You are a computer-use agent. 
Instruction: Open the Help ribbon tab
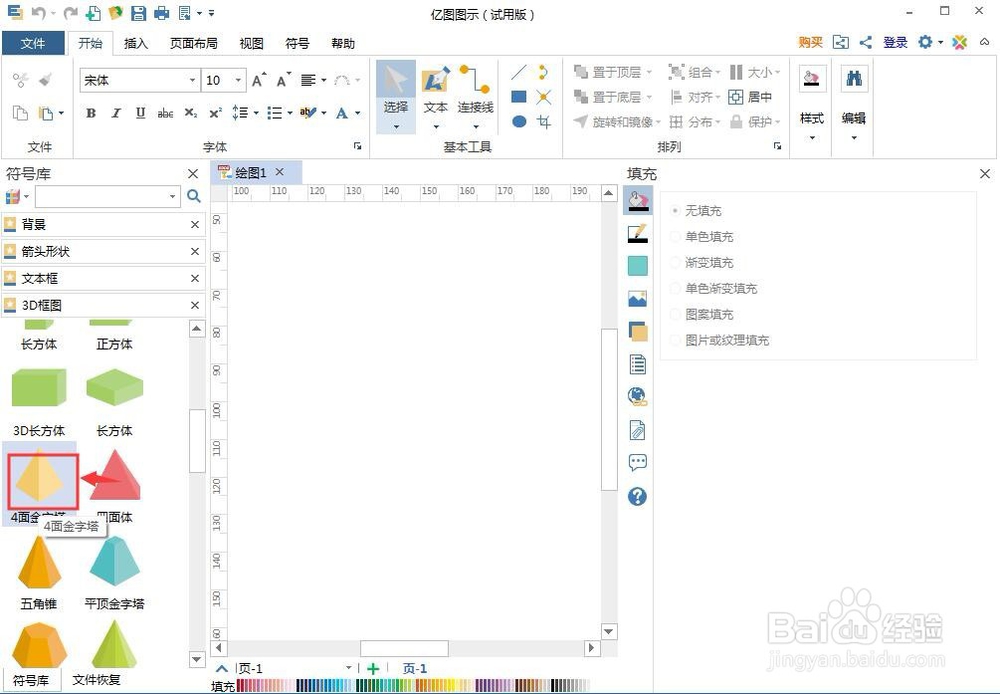pyautogui.click(x=343, y=43)
